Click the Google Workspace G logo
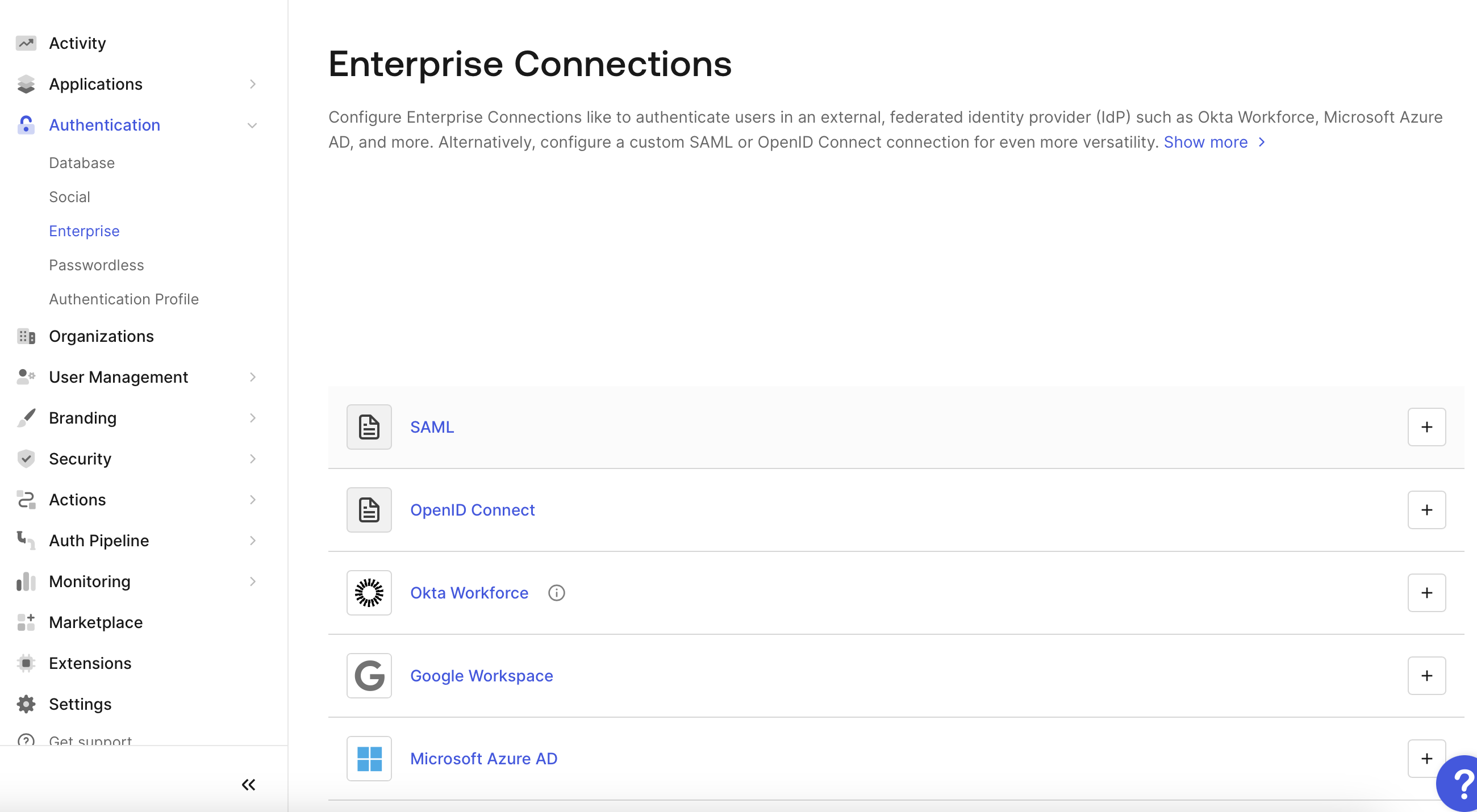Screen dimensions: 1477x812 coord(369,676)
